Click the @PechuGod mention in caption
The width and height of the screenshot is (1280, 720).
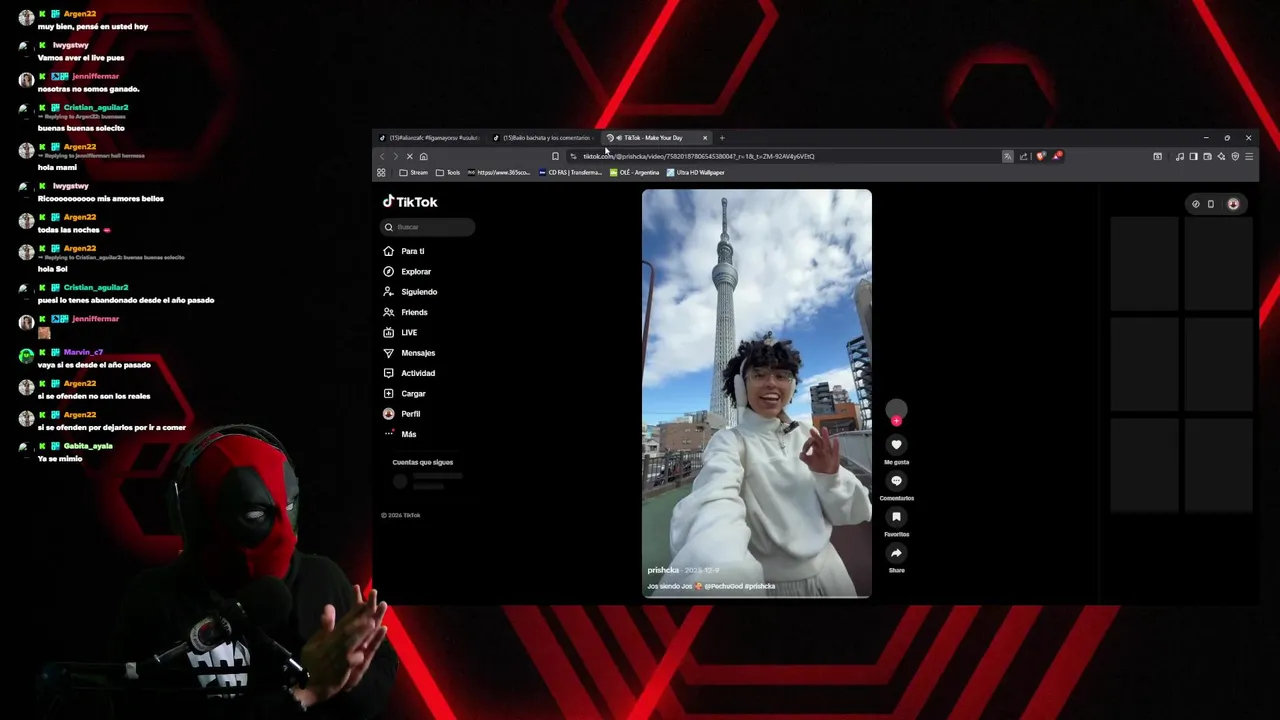click(725, 586)
